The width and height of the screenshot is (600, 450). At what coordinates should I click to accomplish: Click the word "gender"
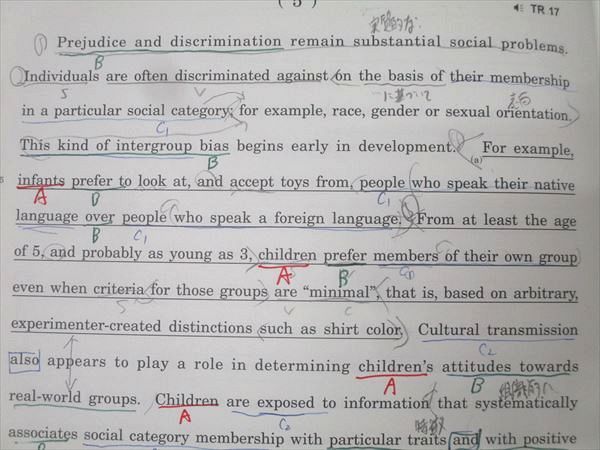click(x=395, y=112)
